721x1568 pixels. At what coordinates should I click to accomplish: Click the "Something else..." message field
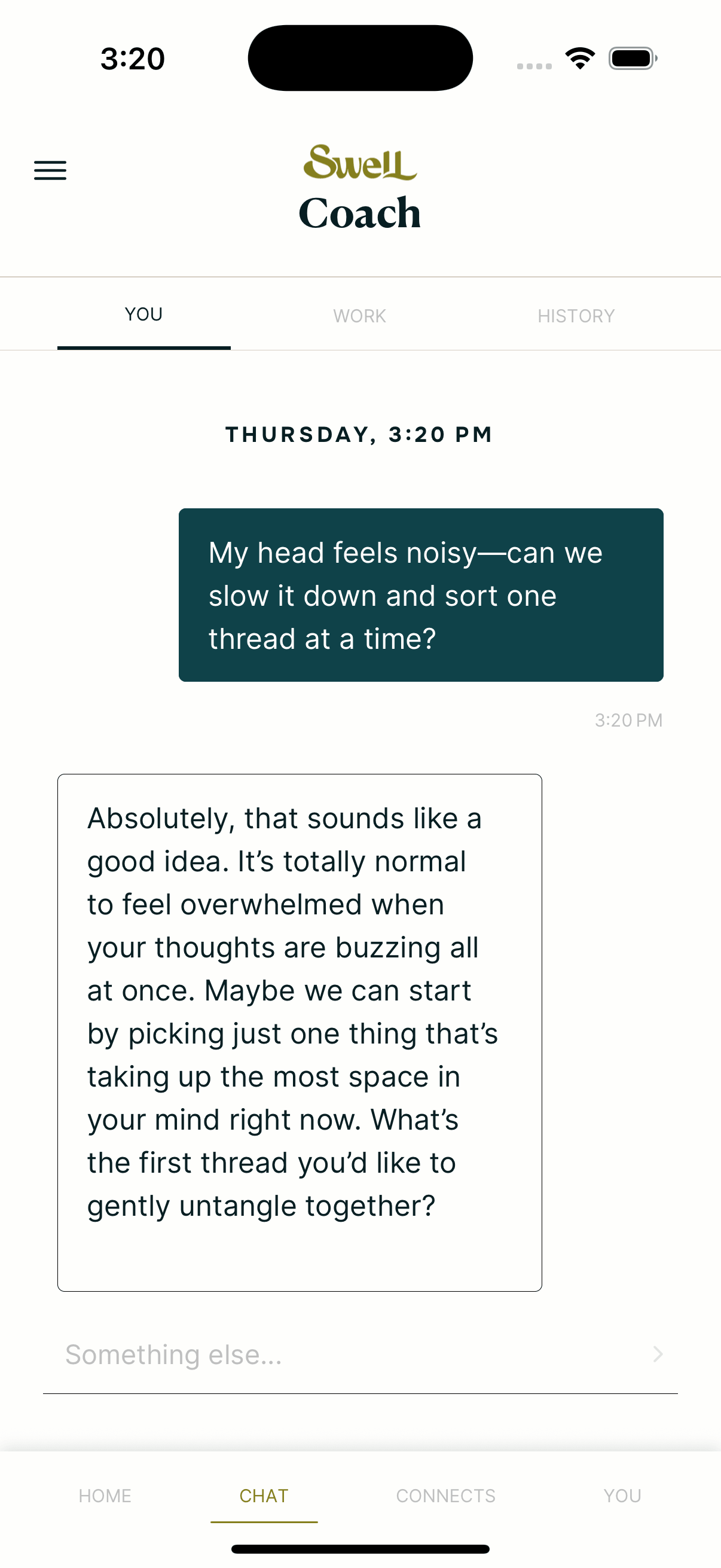pos(347,1355)
